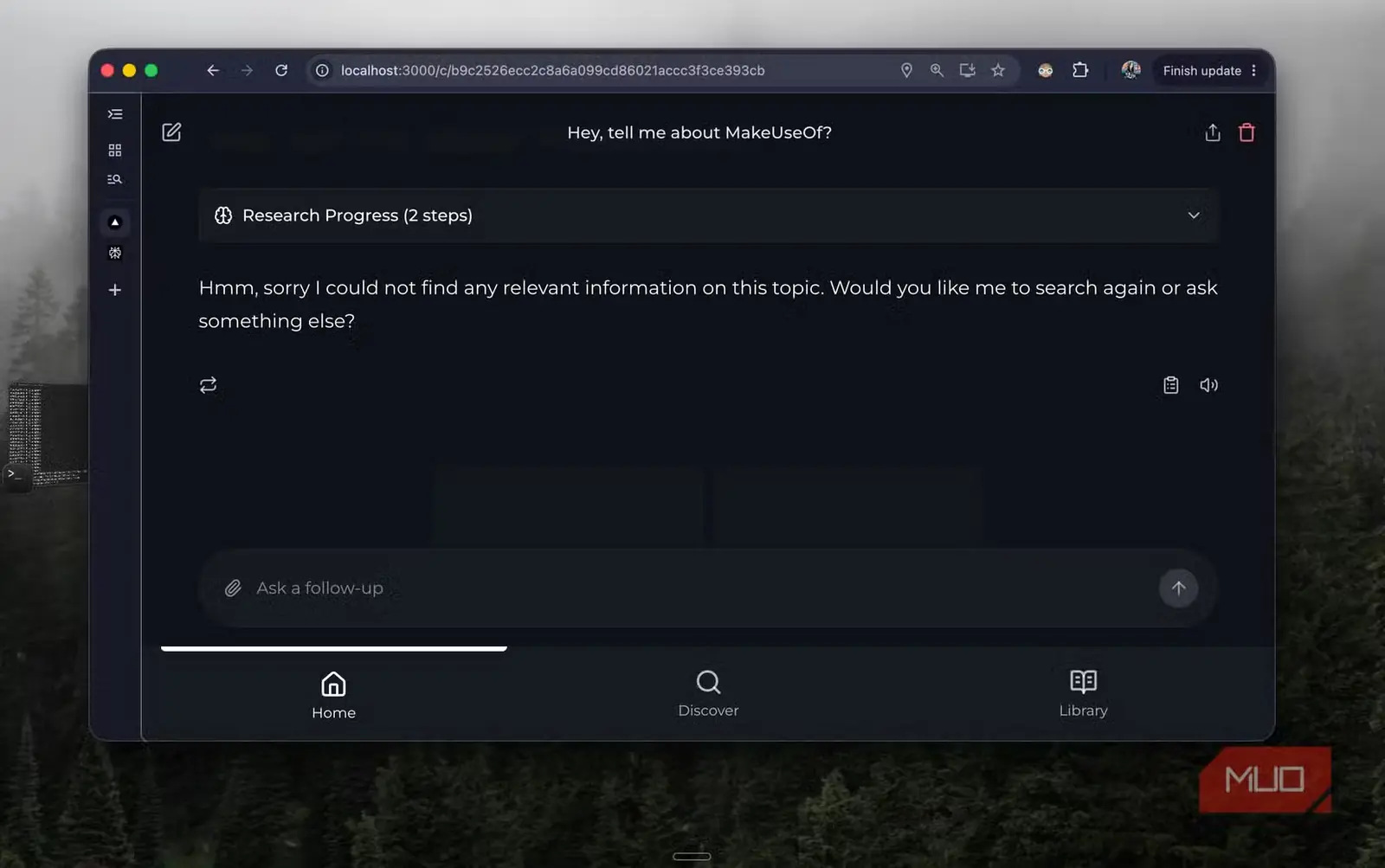
Task: Switch to the Home tab
Action: (333, 695)
